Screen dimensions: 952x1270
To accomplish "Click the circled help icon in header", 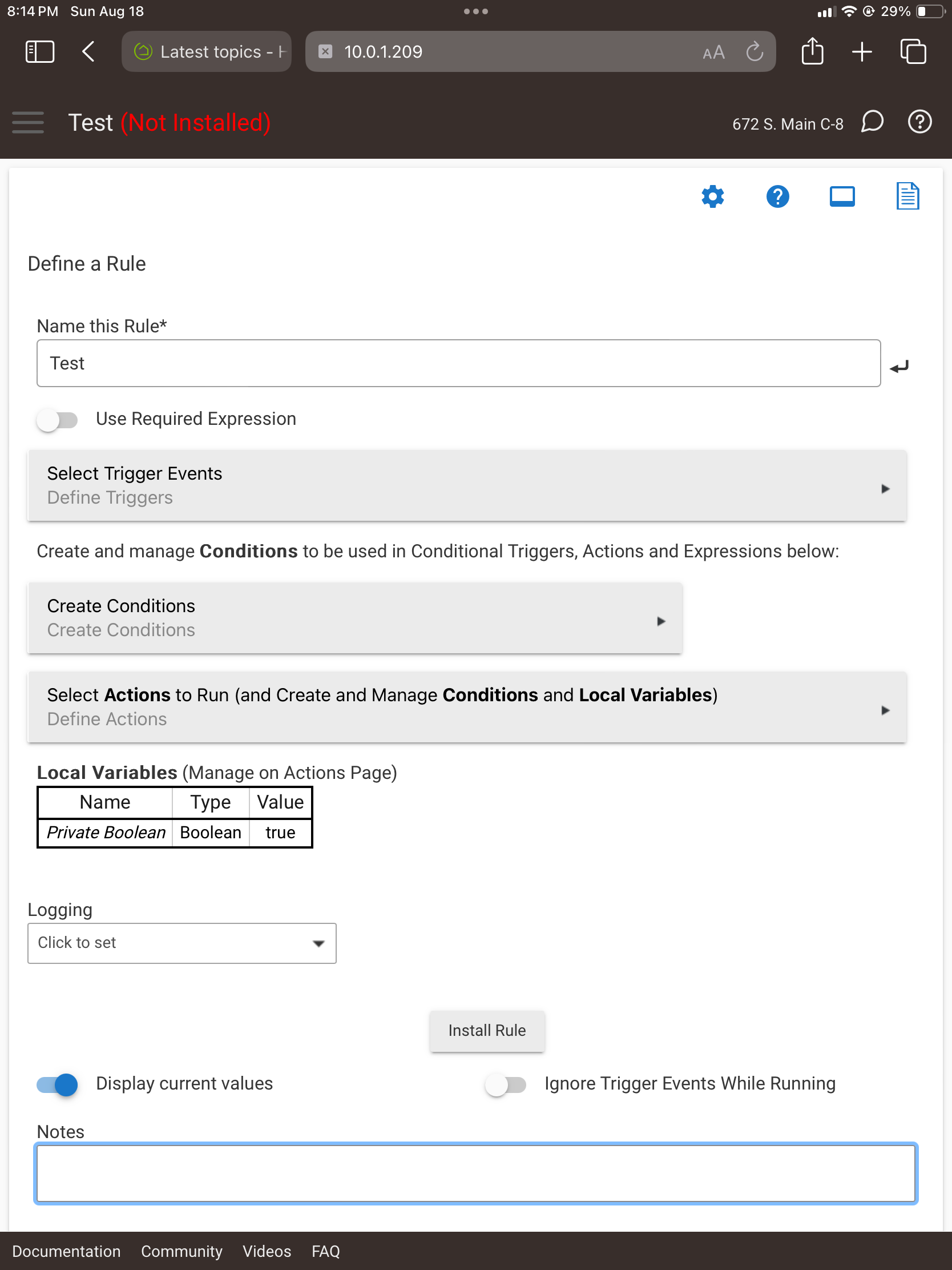I will pos(919,122).
